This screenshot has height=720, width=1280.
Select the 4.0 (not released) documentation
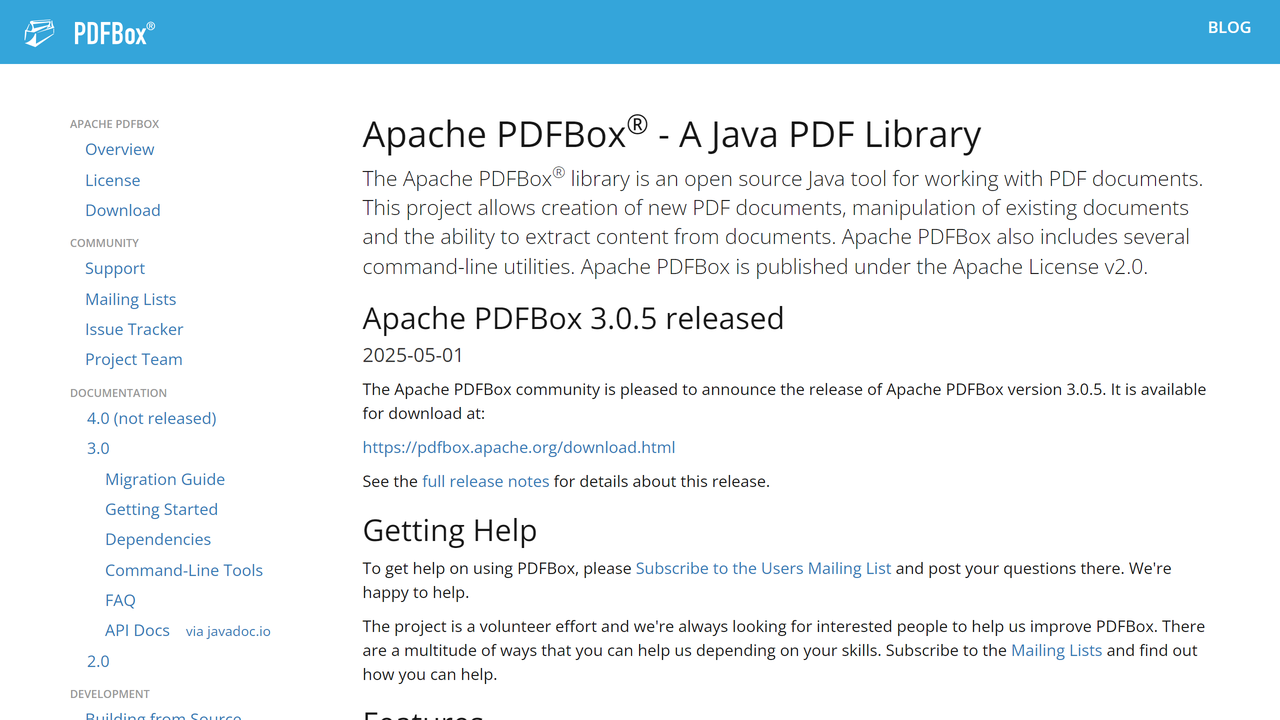coord(151,418)
